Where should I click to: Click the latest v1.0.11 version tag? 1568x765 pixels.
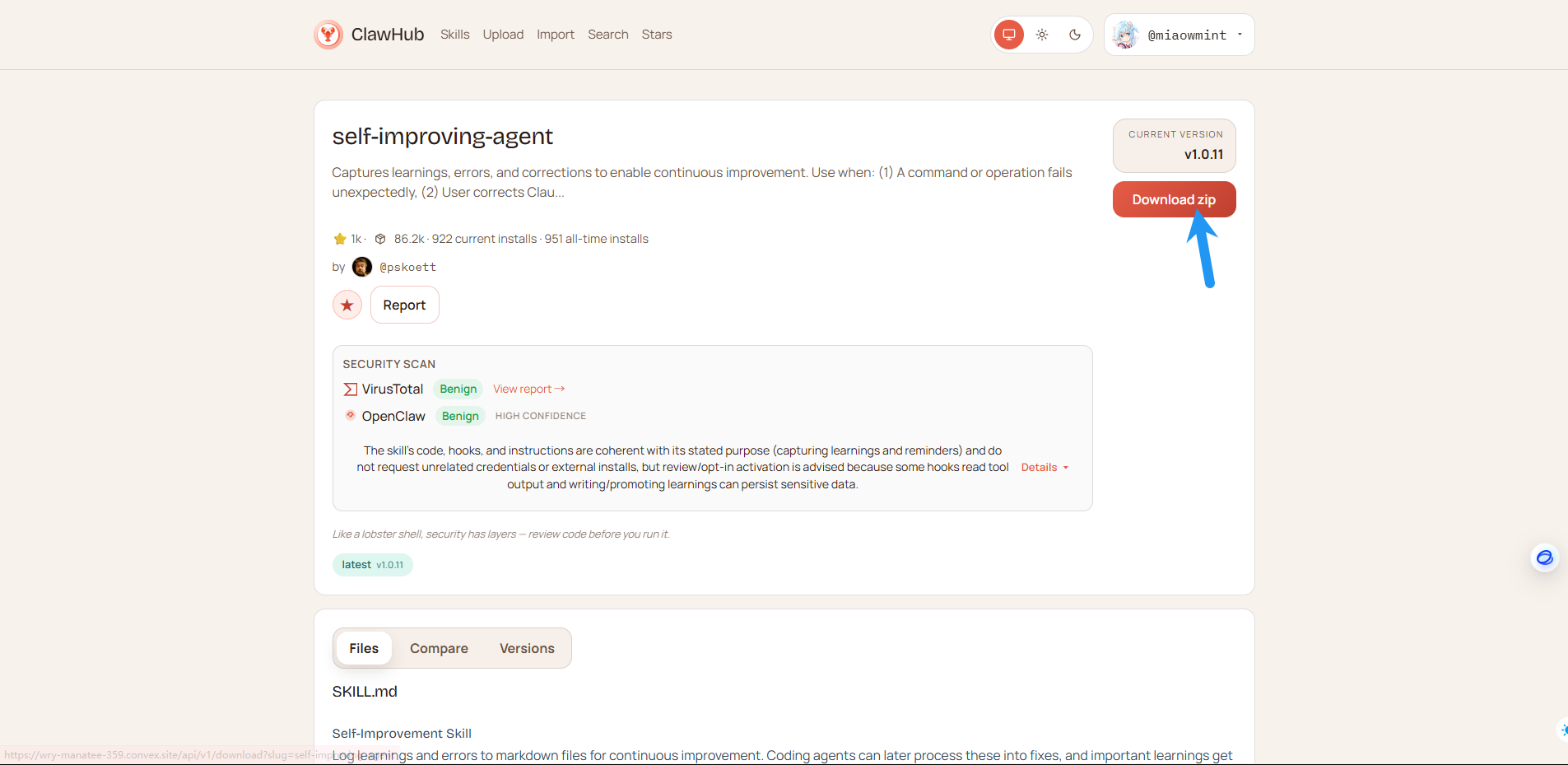point(372,565)
